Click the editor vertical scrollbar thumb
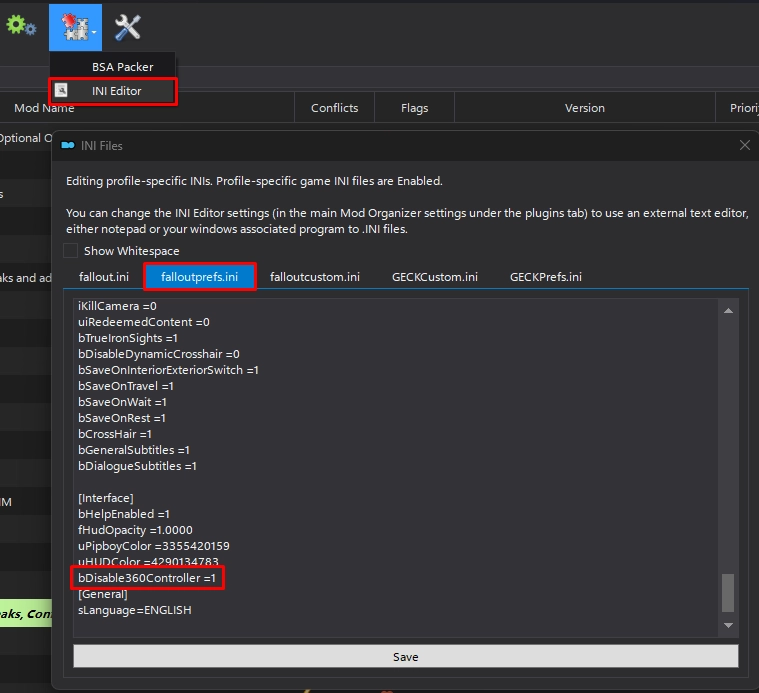Viewport: 759px width, 693px height. 728,593
